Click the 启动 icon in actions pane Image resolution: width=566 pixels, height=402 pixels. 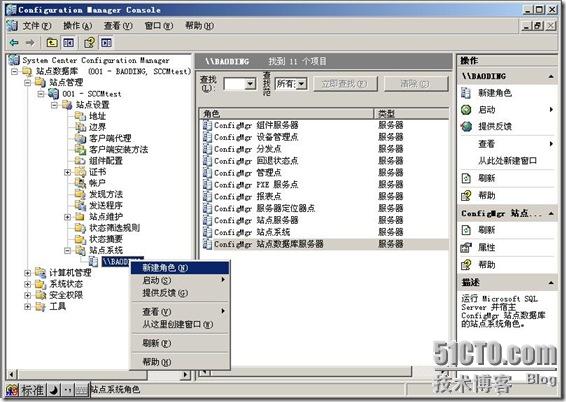click(x=466, y=110)
